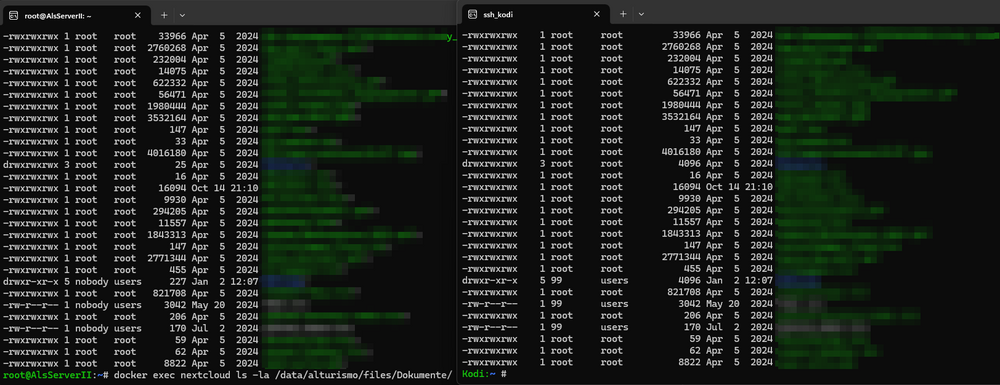
Task: Close the root@AlsServerII: ~ tab
Action: (137, 14)
